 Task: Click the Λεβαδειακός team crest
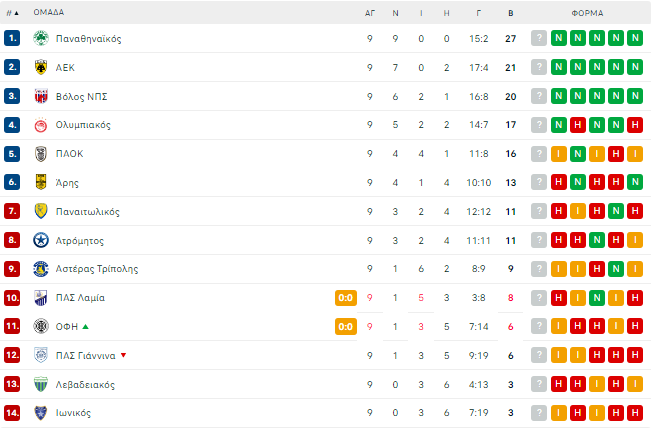click(x=41, y=384)
